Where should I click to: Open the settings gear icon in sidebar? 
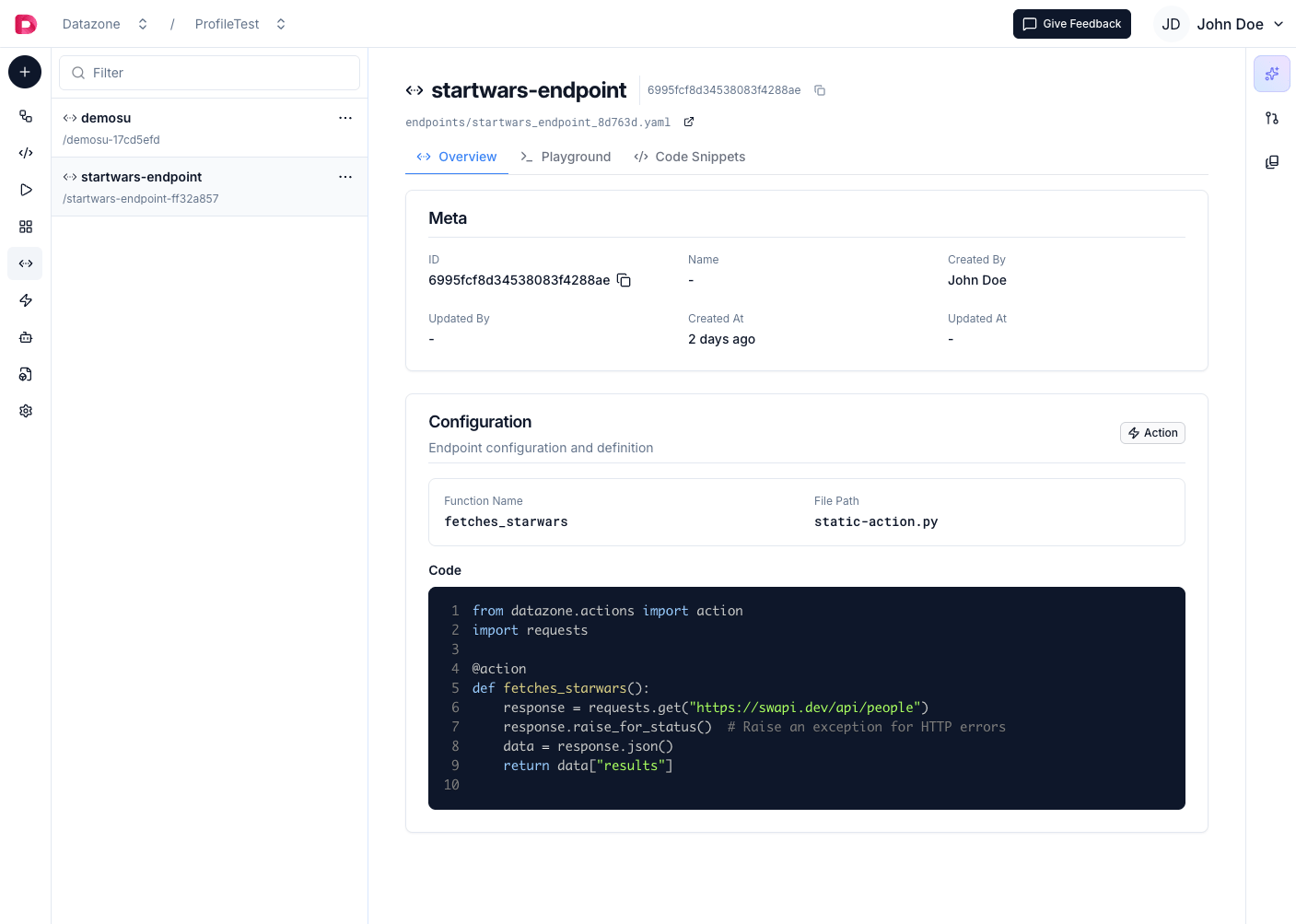pos(26,411)
